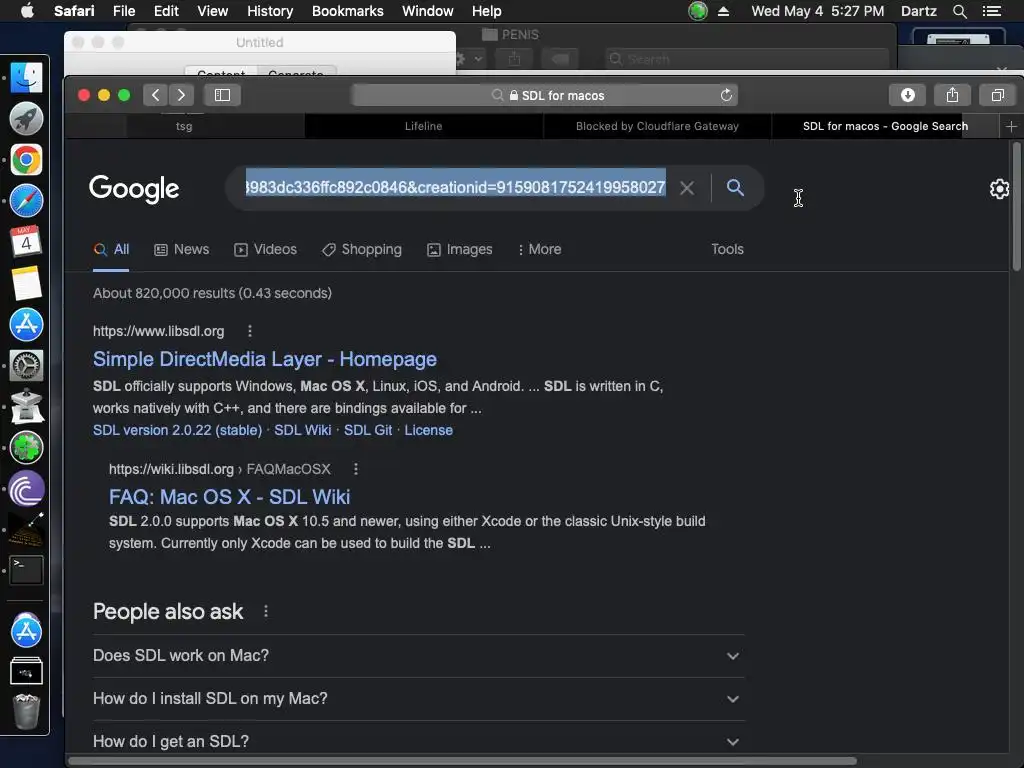Open the More search filters dropdown
The image size is (1024, 768).
coord(539,249)
